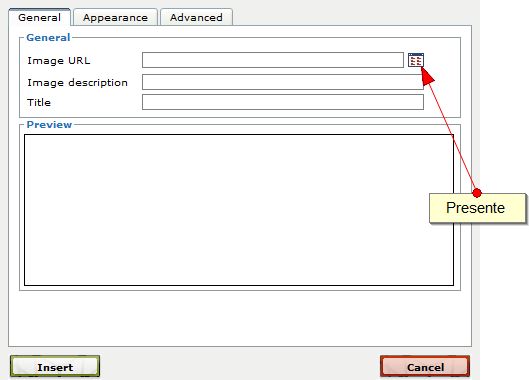The image size is (529, 380).
Task: Click the Cancel button
Action: (x=425, y=366)
